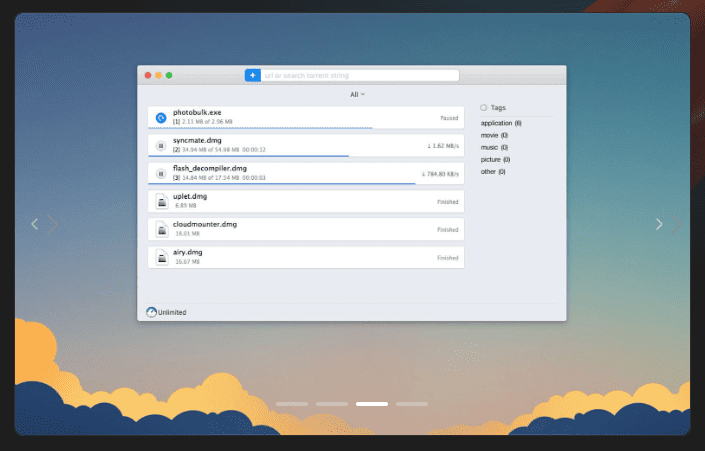705x451 pixels.
Task: Select the flash_decompiler.dmg file name
Action: (x=210, y=168)
